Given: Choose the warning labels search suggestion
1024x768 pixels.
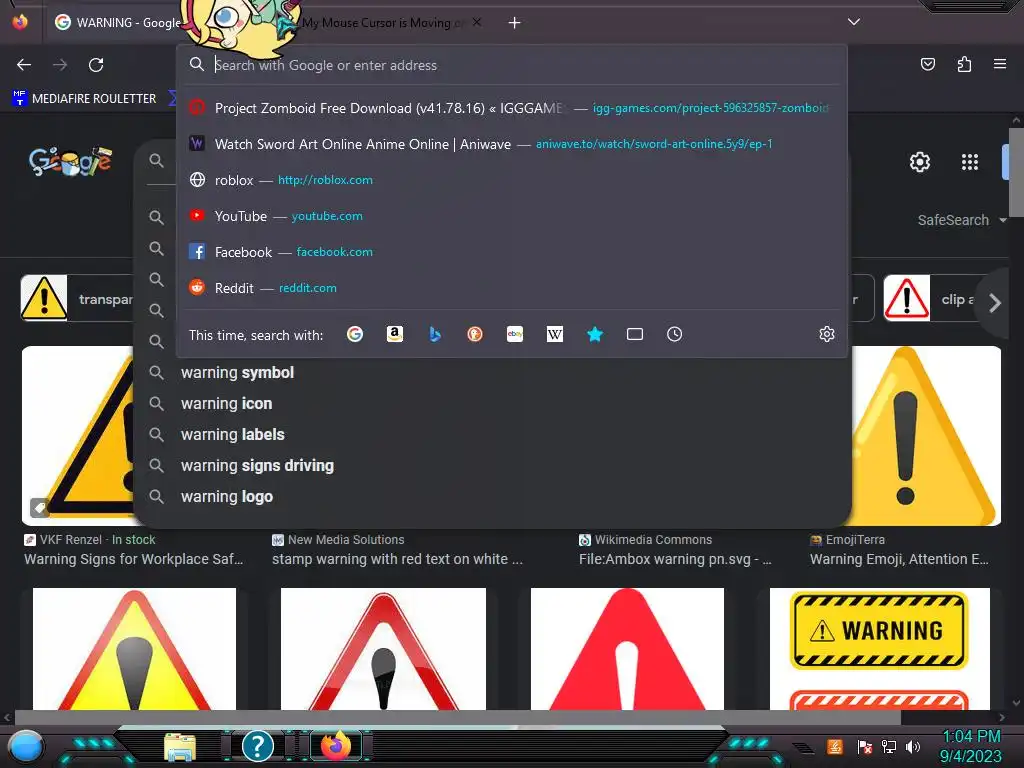Looking at the screenshot, I should click(232, 434).
